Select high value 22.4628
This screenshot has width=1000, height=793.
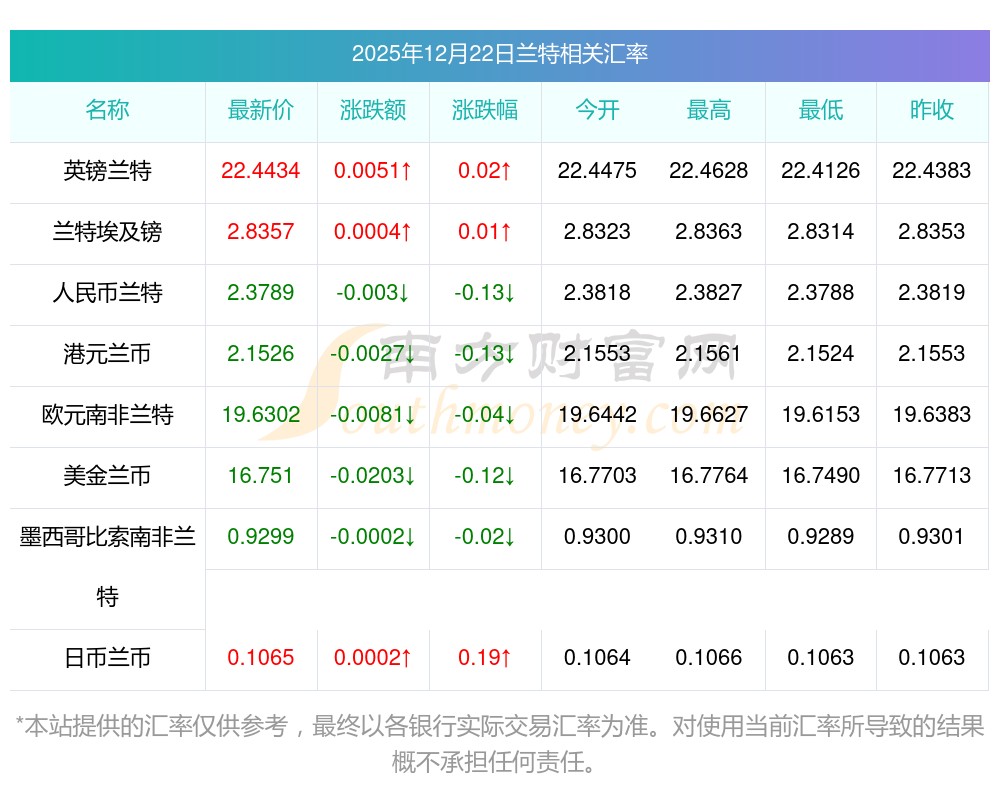(709, 170)
